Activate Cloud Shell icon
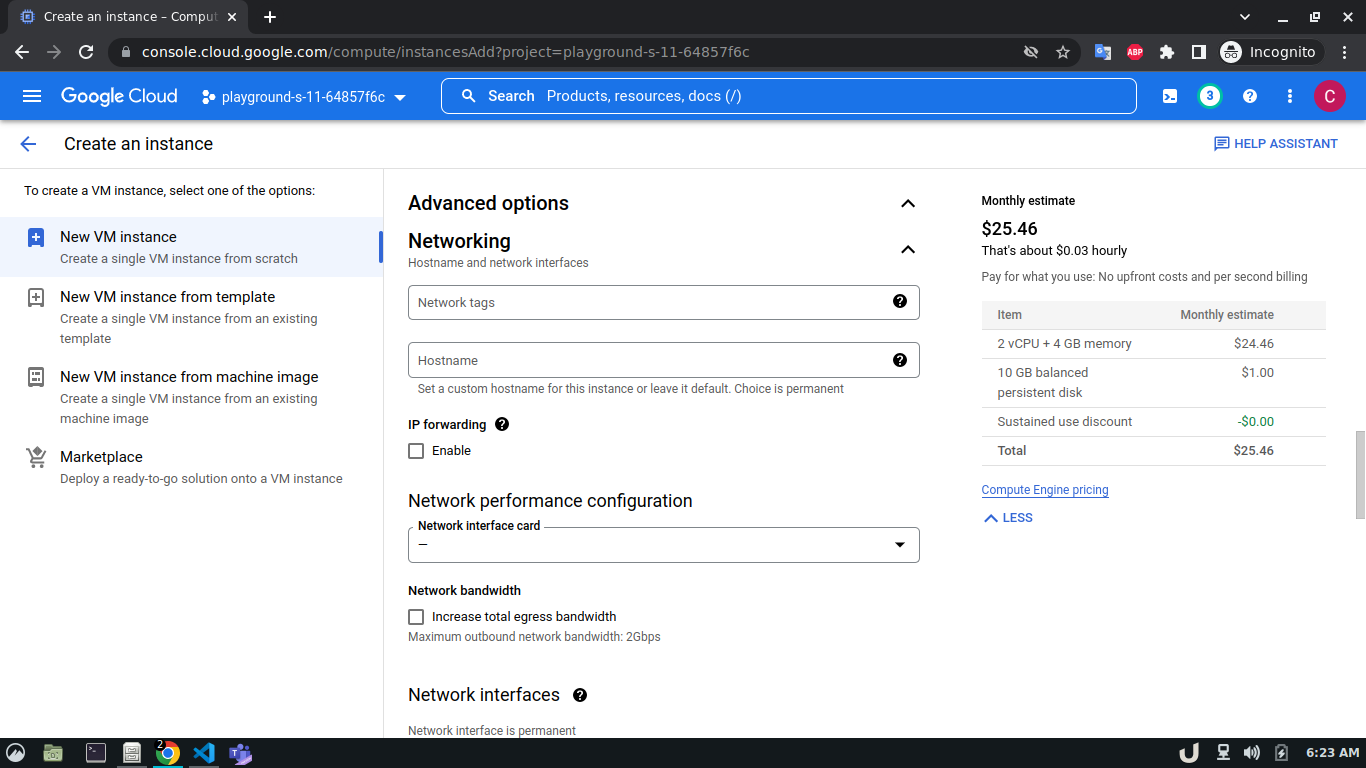The width and height of the screenshot is (1366, 768). pos(1169,96)
